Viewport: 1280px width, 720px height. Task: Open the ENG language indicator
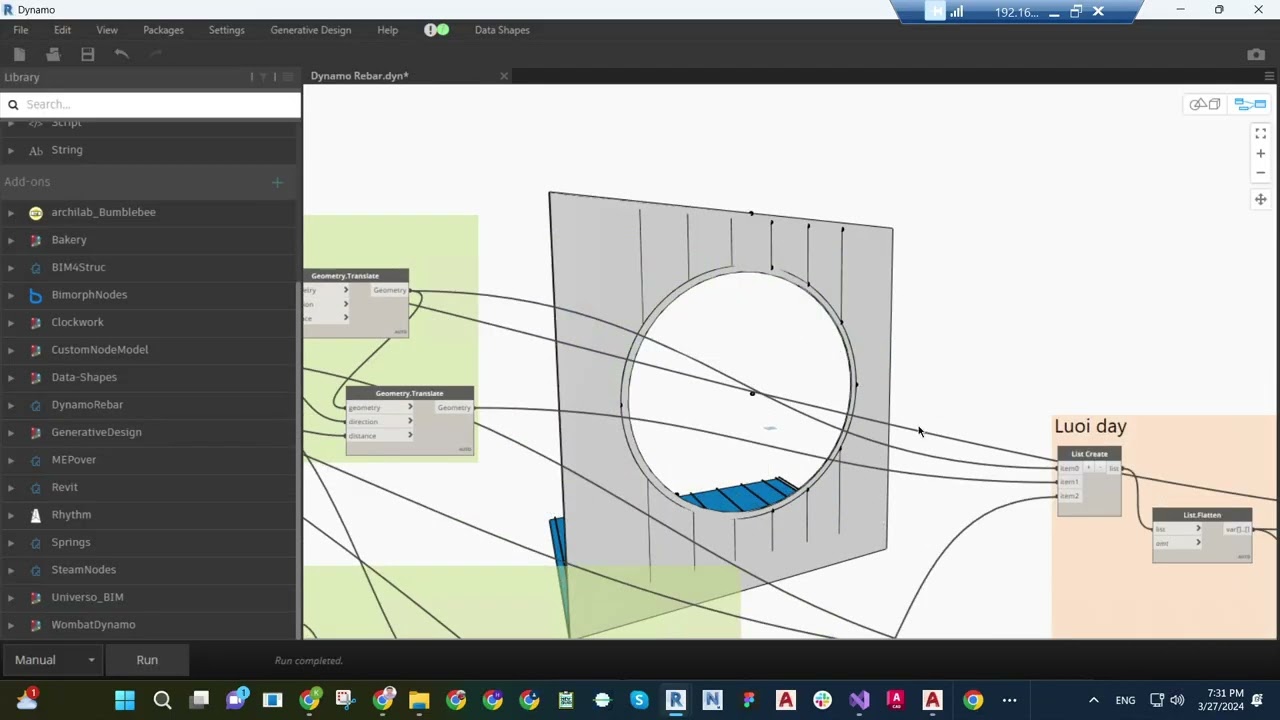tap(1125, 700)
